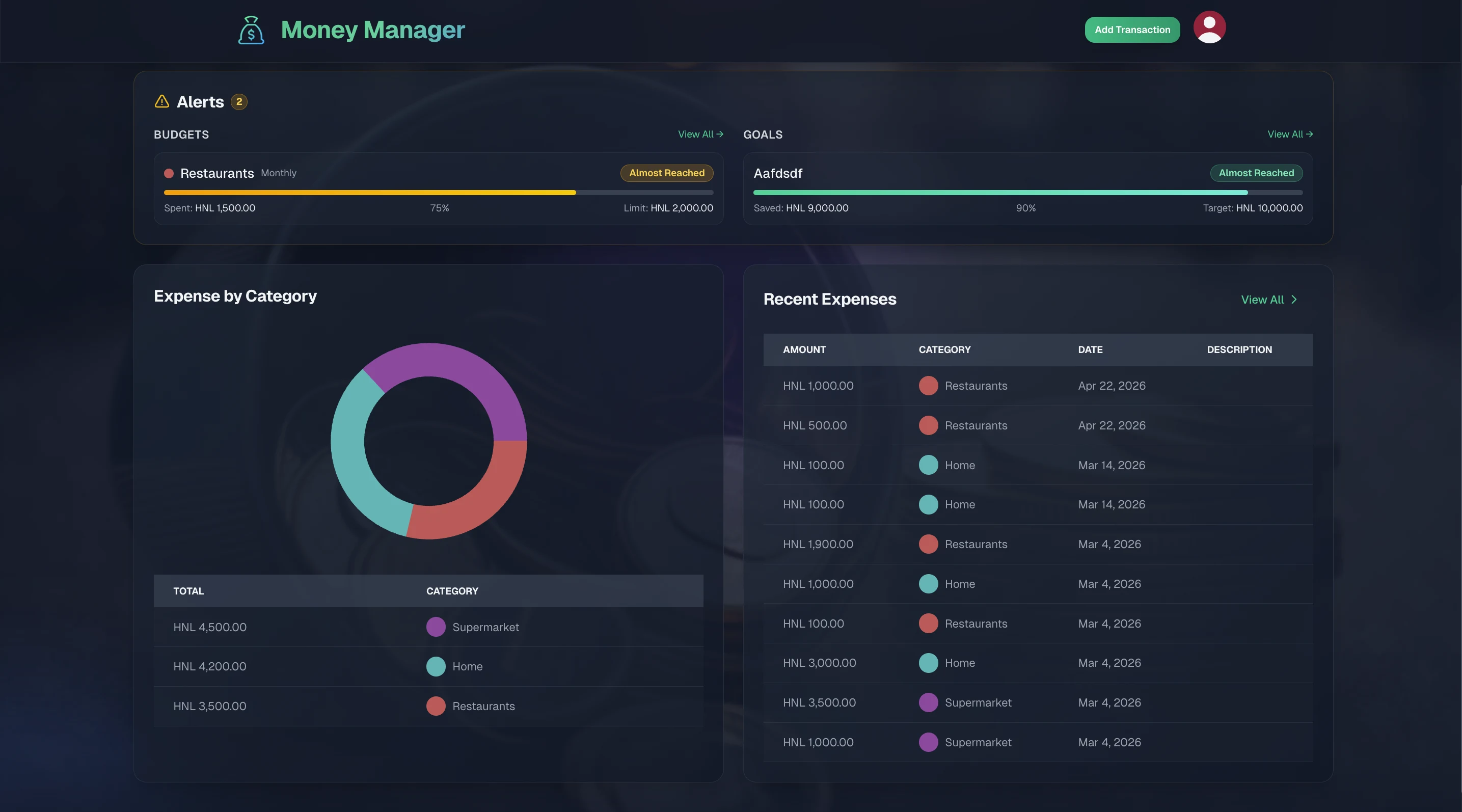The image size is (1462, 812).
Task: Click the Target HNL 10,000.00 label
Action: pyautogui.click(x=1253, y=208)
